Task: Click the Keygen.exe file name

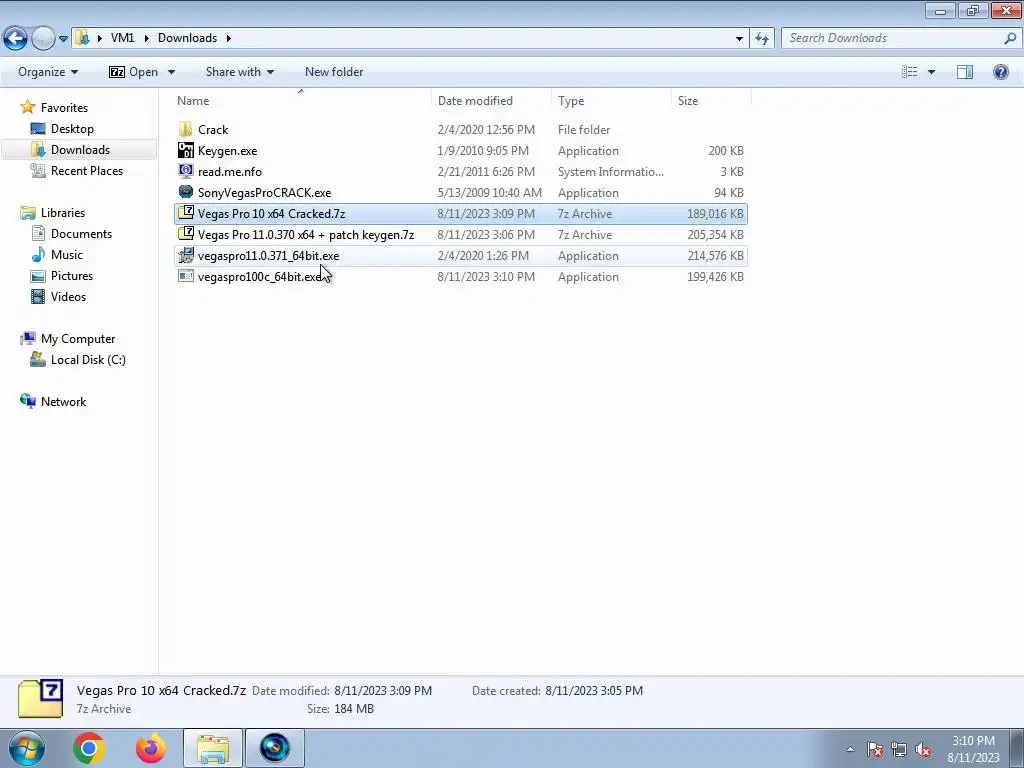Action: [x=227, y=151]
